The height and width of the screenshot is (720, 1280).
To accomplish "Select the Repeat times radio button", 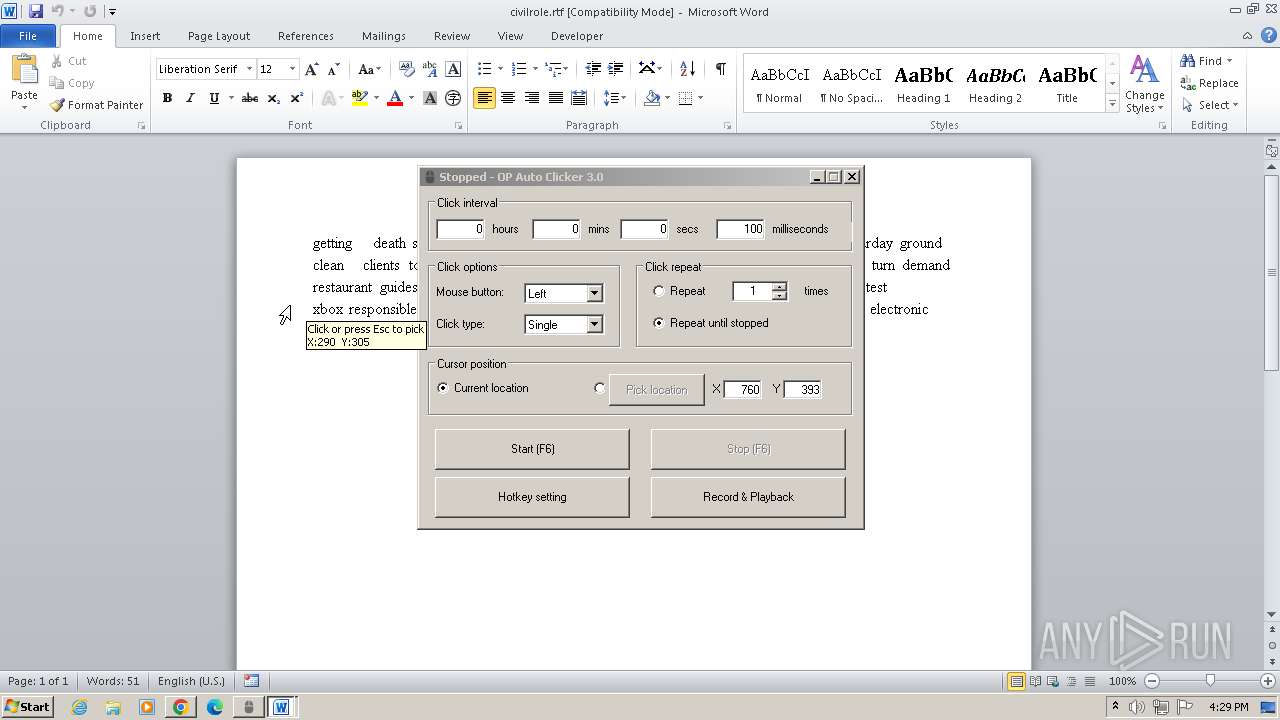I will [x=658, y=291].
